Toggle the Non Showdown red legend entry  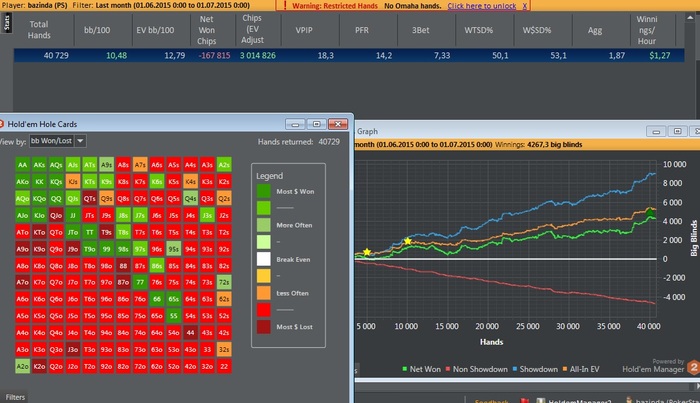[x=476, y=369]
